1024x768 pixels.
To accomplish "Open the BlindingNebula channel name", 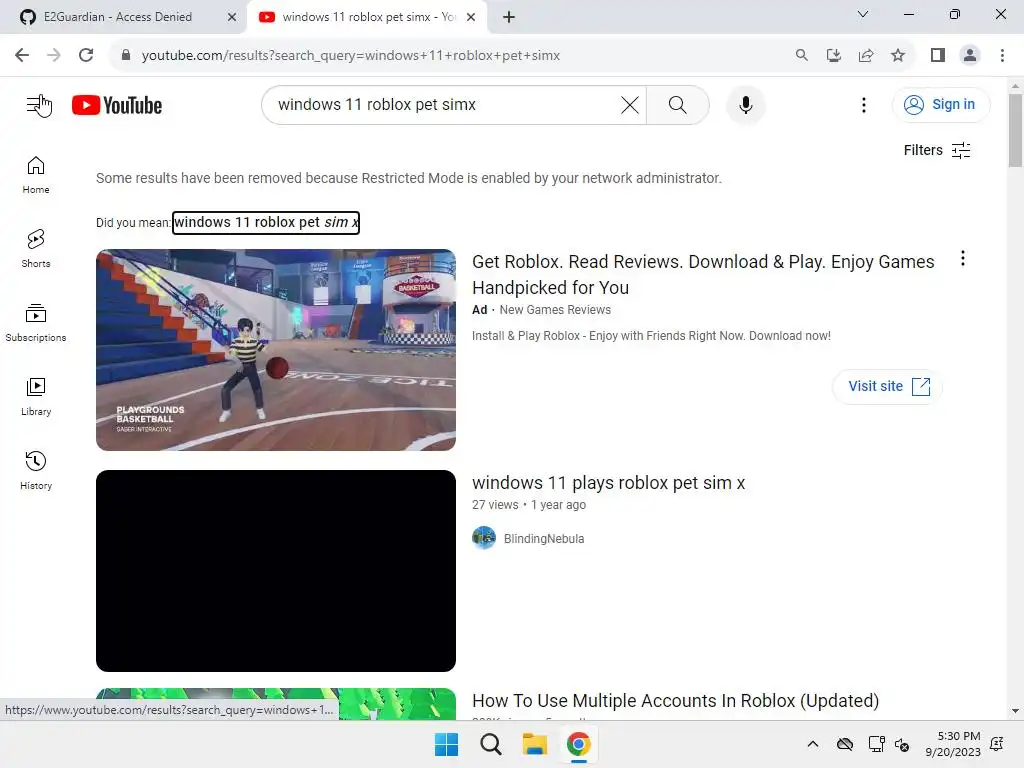I will coord(544,539).
